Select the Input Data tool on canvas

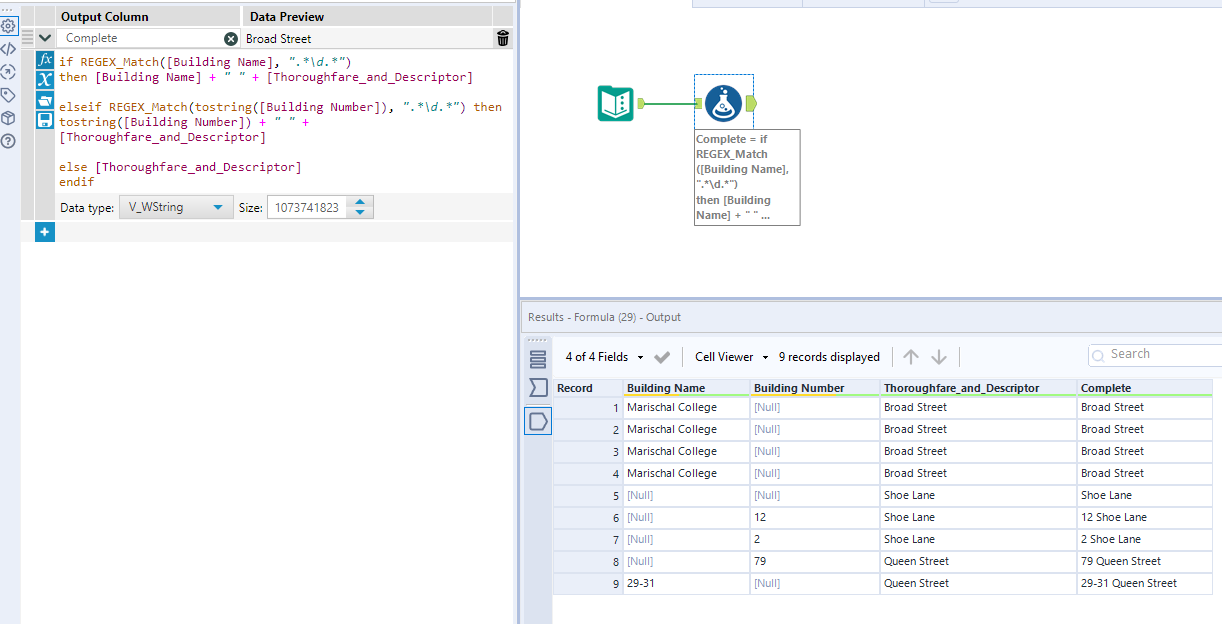pos(615,103)
